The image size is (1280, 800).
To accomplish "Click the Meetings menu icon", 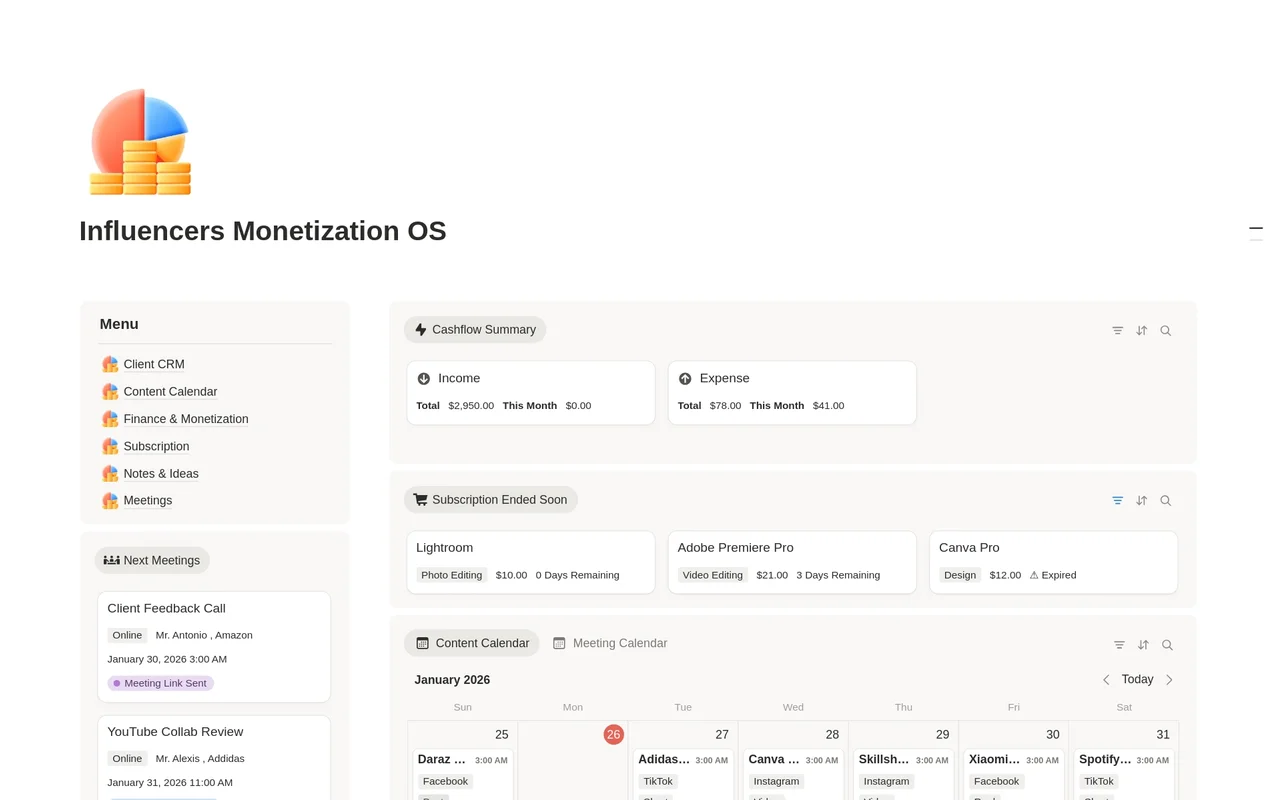I will pyautogui.click(x=110, y=500).
